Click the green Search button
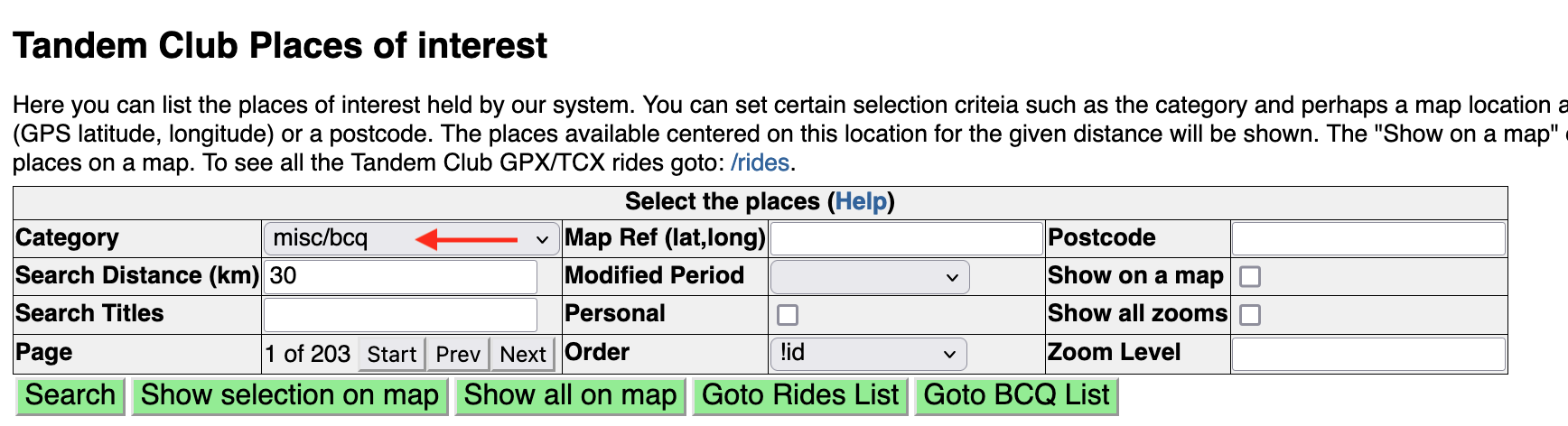This screenshot has height=426, width=1568. (x=70, y=396)
